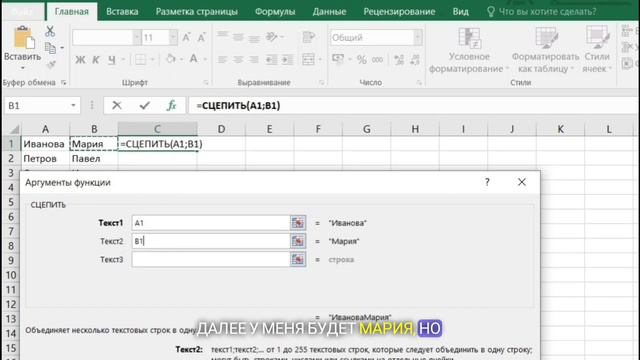Switch to the Рецензирование ribbon tab

399,11
